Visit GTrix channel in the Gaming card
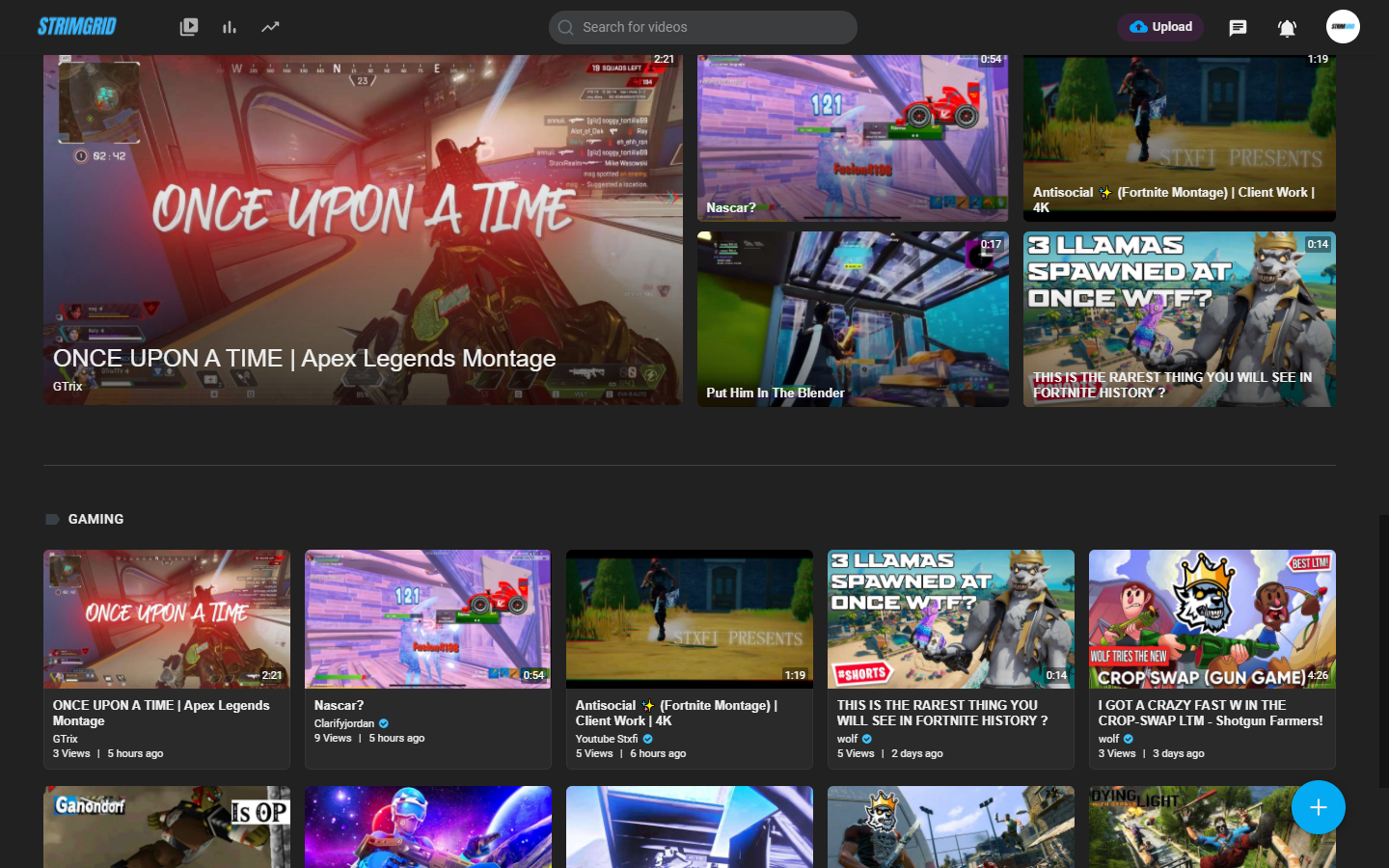The height and width of the screenshot is (868, 1389). 66,739
